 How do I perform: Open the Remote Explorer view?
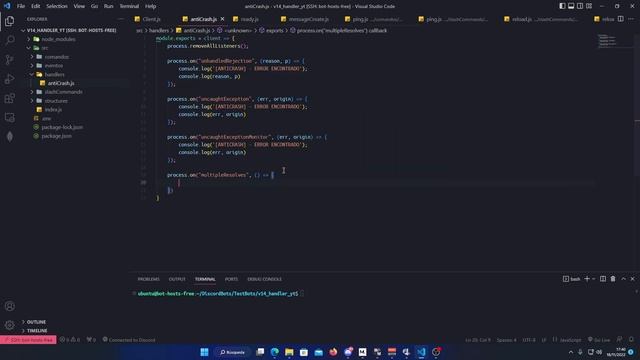9,117
